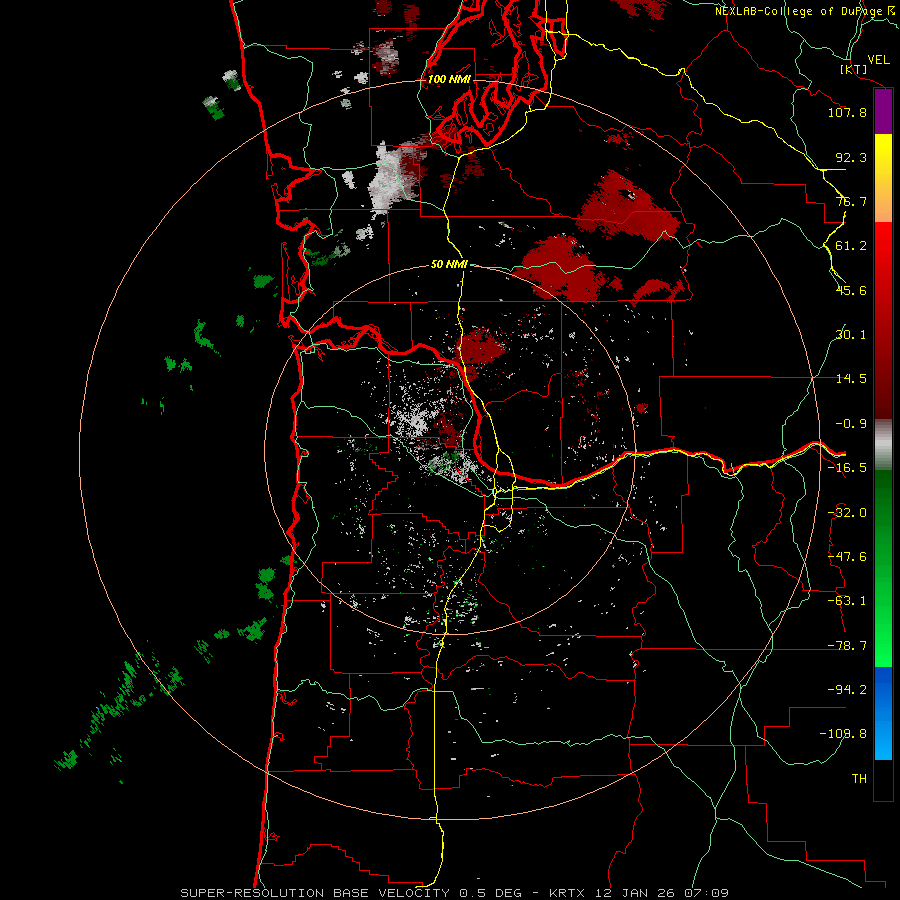Click the red segment of velocity color bar
This screenshot has width=900, height=900.
pos(883,321)
